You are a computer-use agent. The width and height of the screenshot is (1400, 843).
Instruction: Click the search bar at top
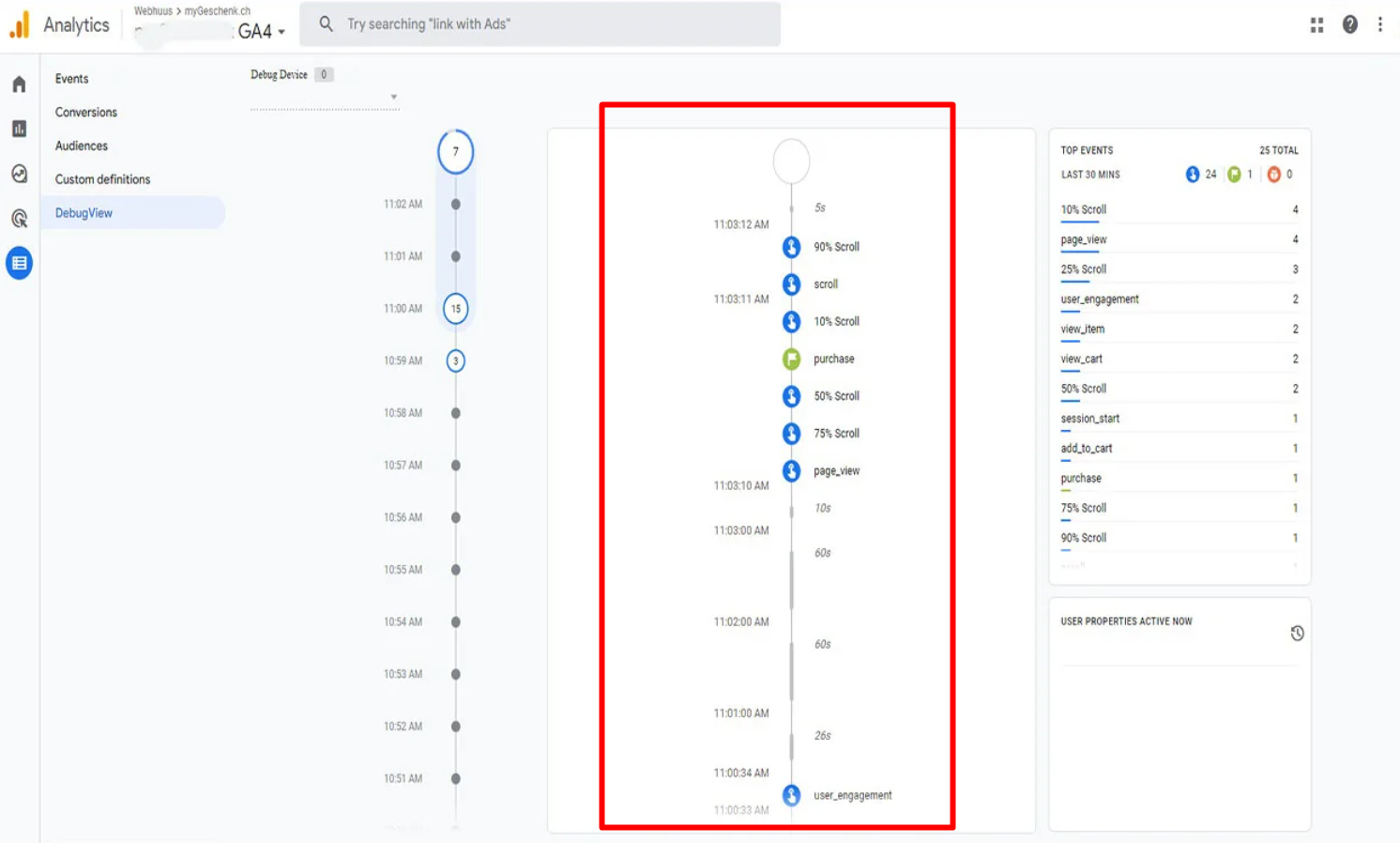(x=540, y=24)
